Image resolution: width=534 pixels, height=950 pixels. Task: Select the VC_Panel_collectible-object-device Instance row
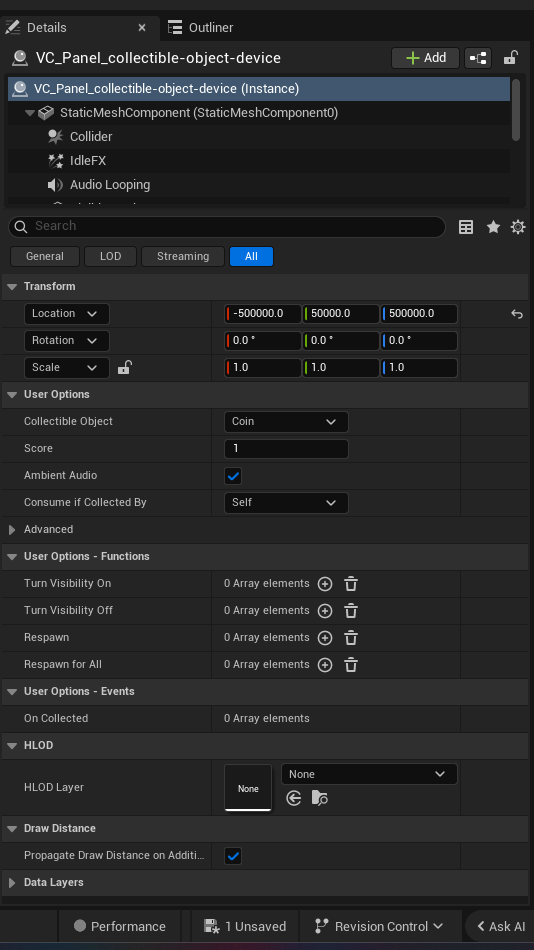tap(258, 89)
